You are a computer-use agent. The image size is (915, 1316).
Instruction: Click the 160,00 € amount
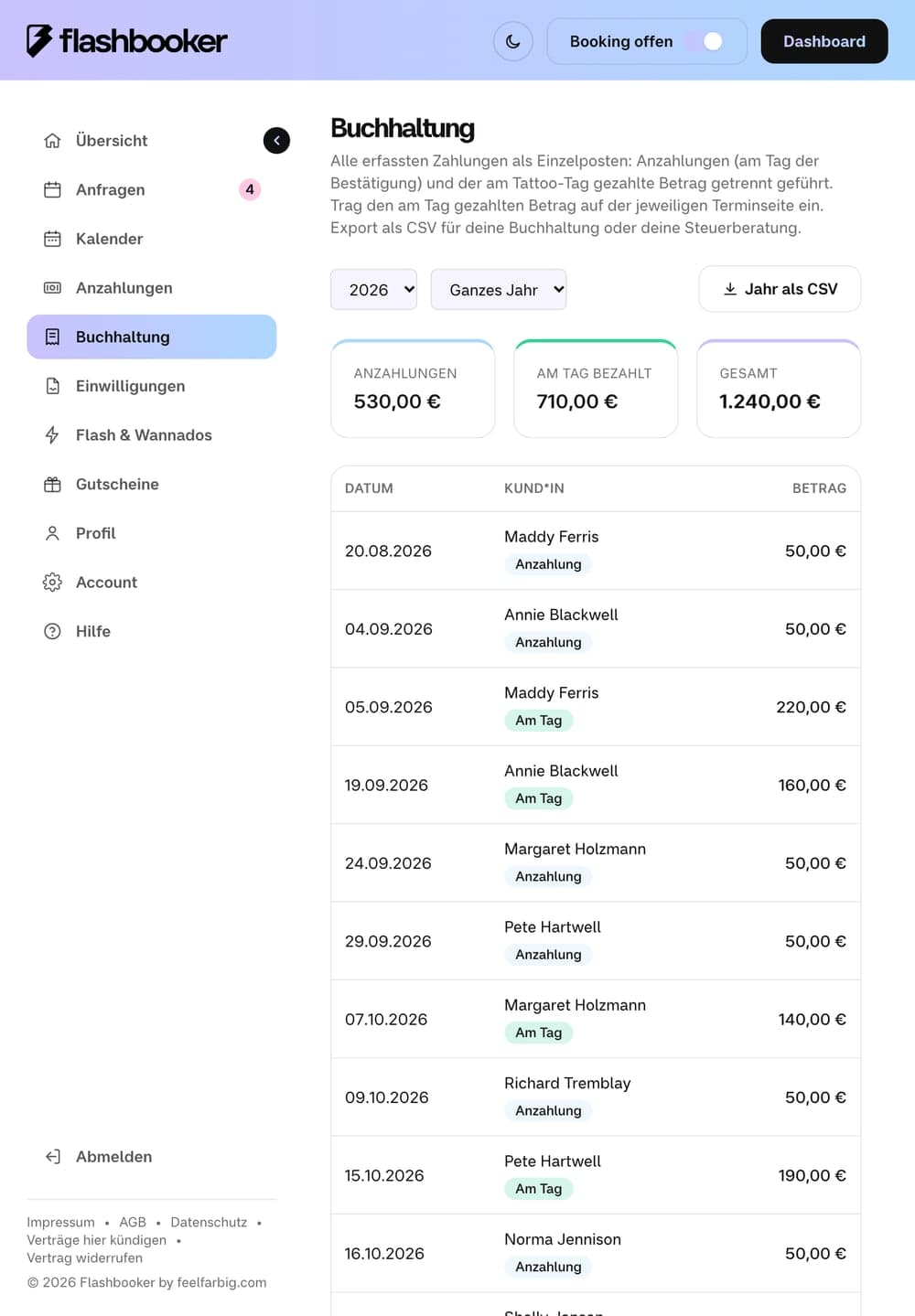812,785
